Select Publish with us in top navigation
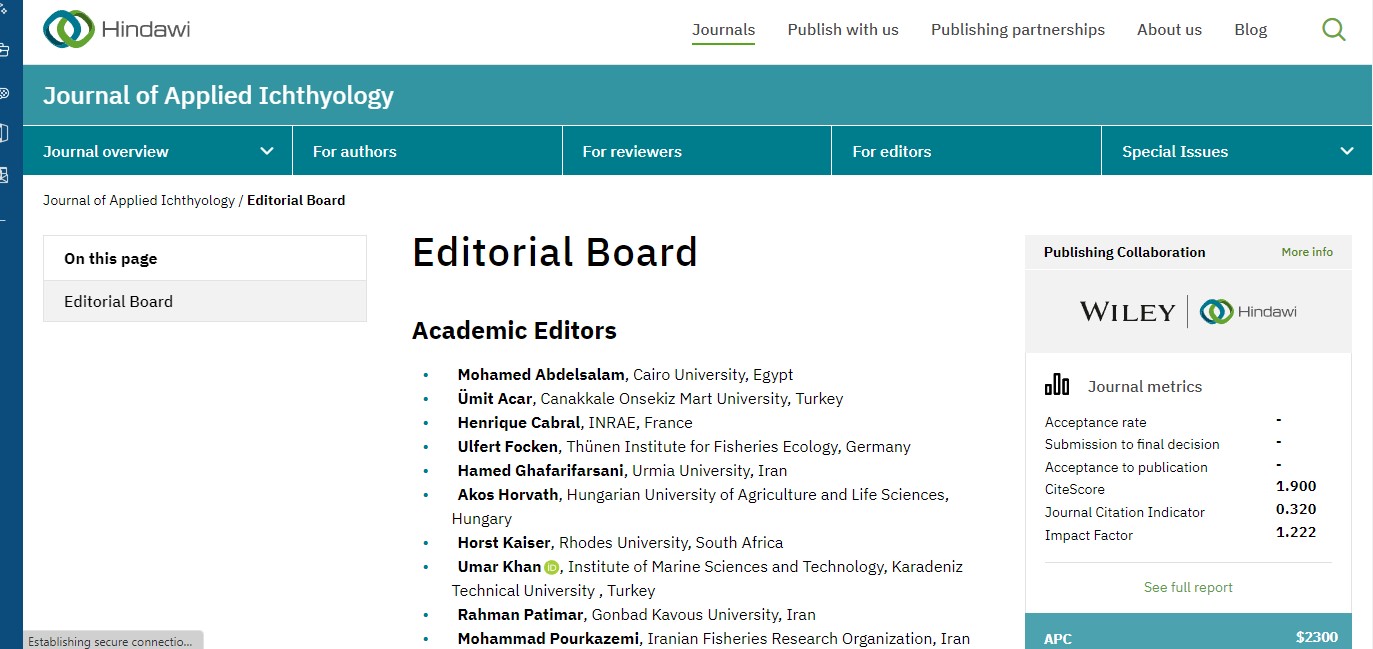The image size is (1373, 649). pos(842,30)
